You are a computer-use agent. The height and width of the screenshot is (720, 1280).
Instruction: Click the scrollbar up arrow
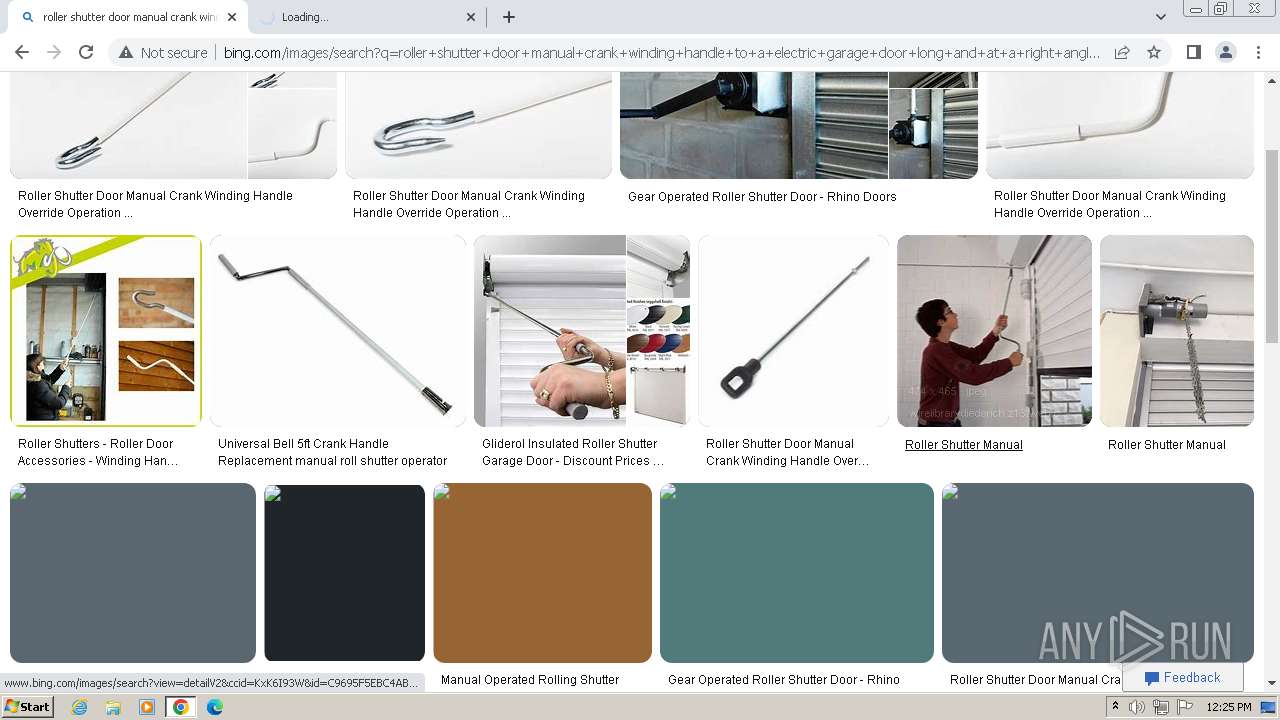coord(1271,80)
